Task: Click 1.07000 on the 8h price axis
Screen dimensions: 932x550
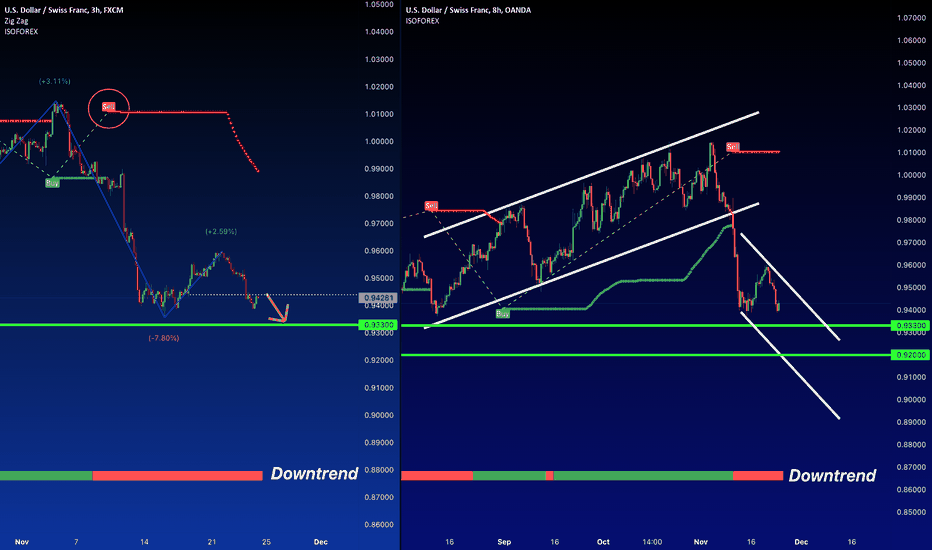Action: (x=911, y=18)
